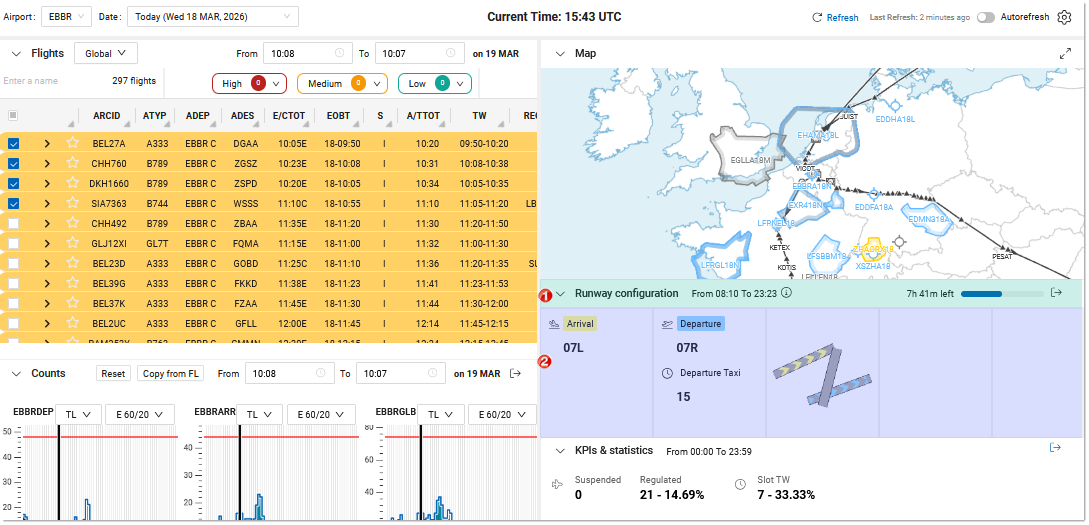Viewport: 1089px width, 525px height.
Task: Star the GLJ12XI flight
Action: pos(72,243)
